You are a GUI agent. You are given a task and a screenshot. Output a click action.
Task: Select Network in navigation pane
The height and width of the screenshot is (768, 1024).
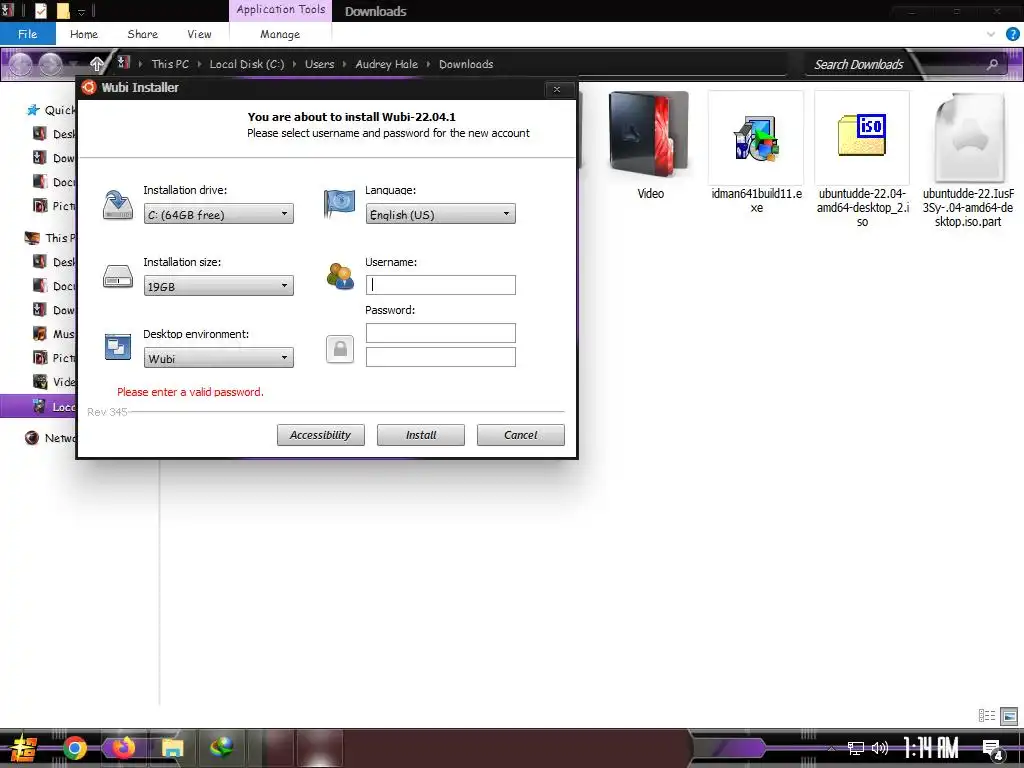(x=50, y=438)
